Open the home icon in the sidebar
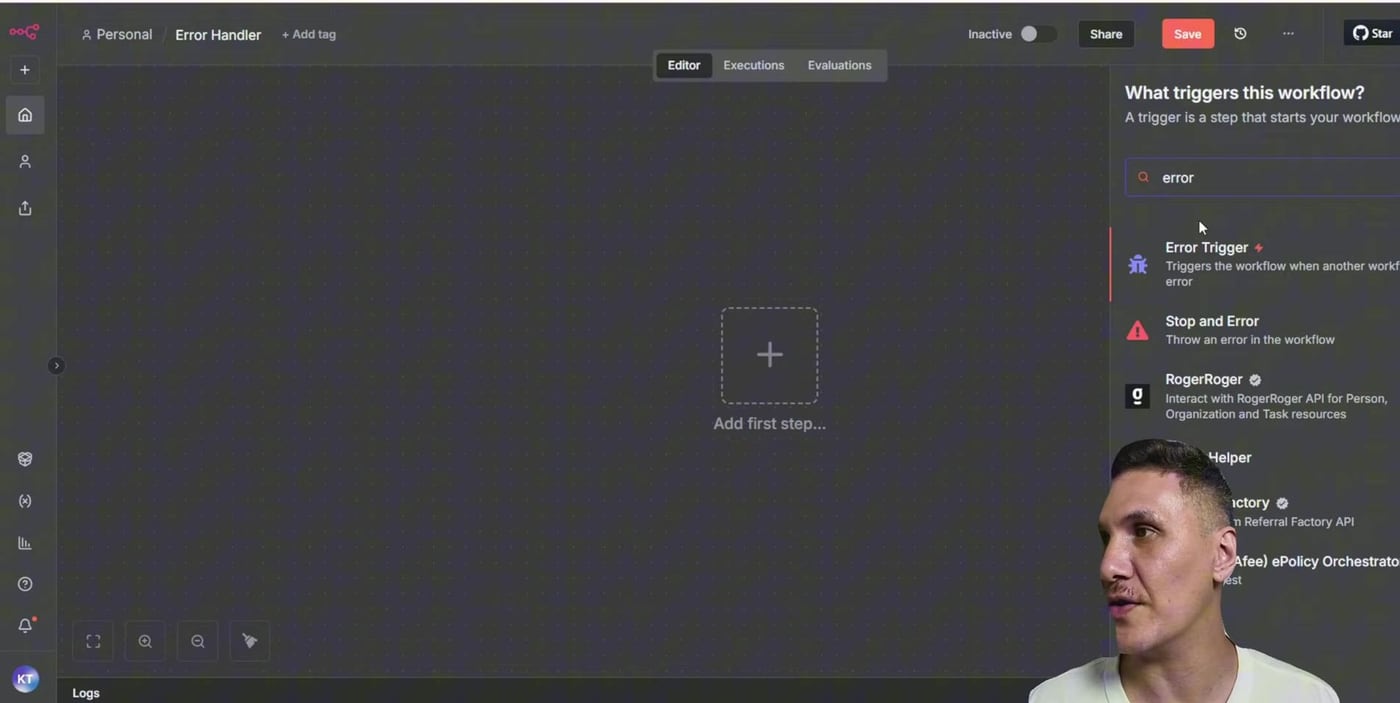 point(25,115)
